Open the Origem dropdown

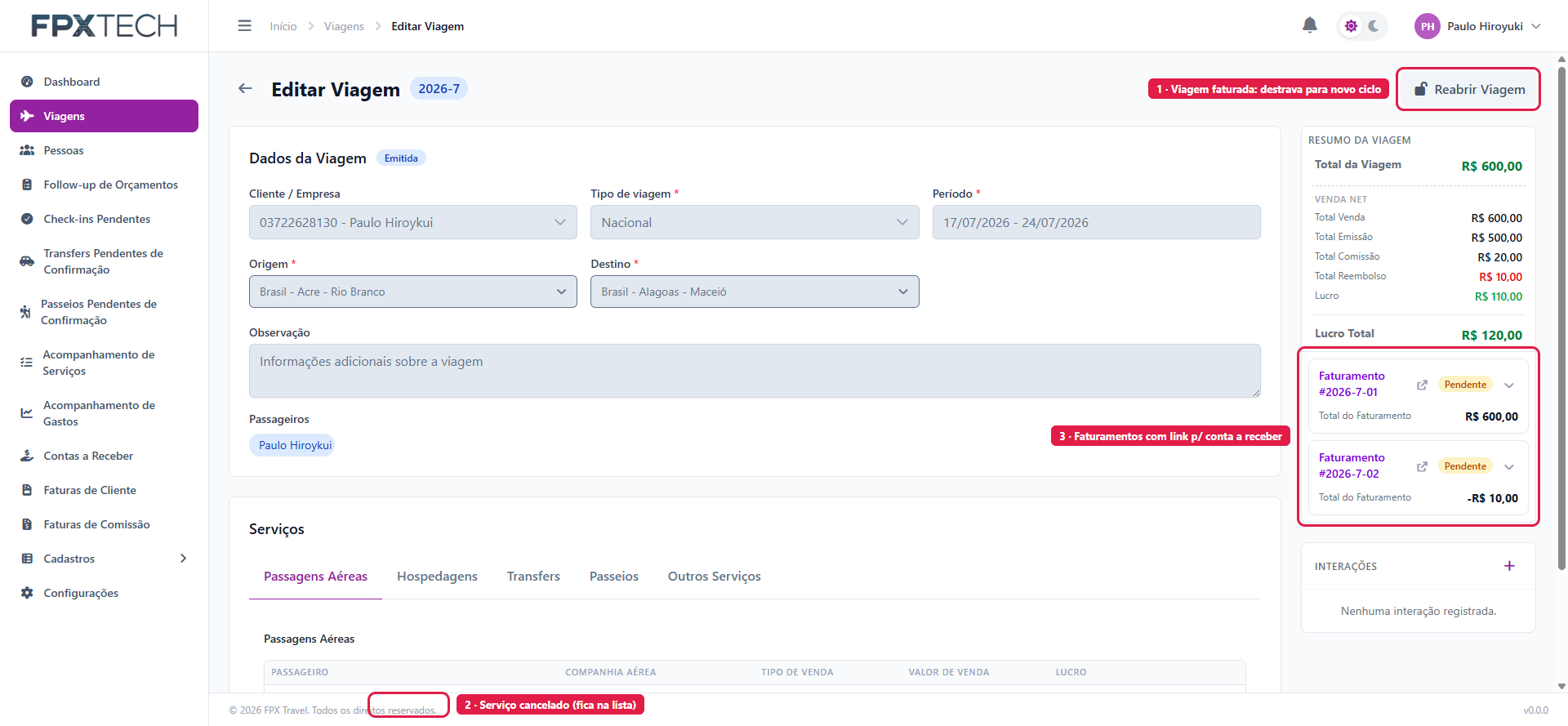pos(413,292)
